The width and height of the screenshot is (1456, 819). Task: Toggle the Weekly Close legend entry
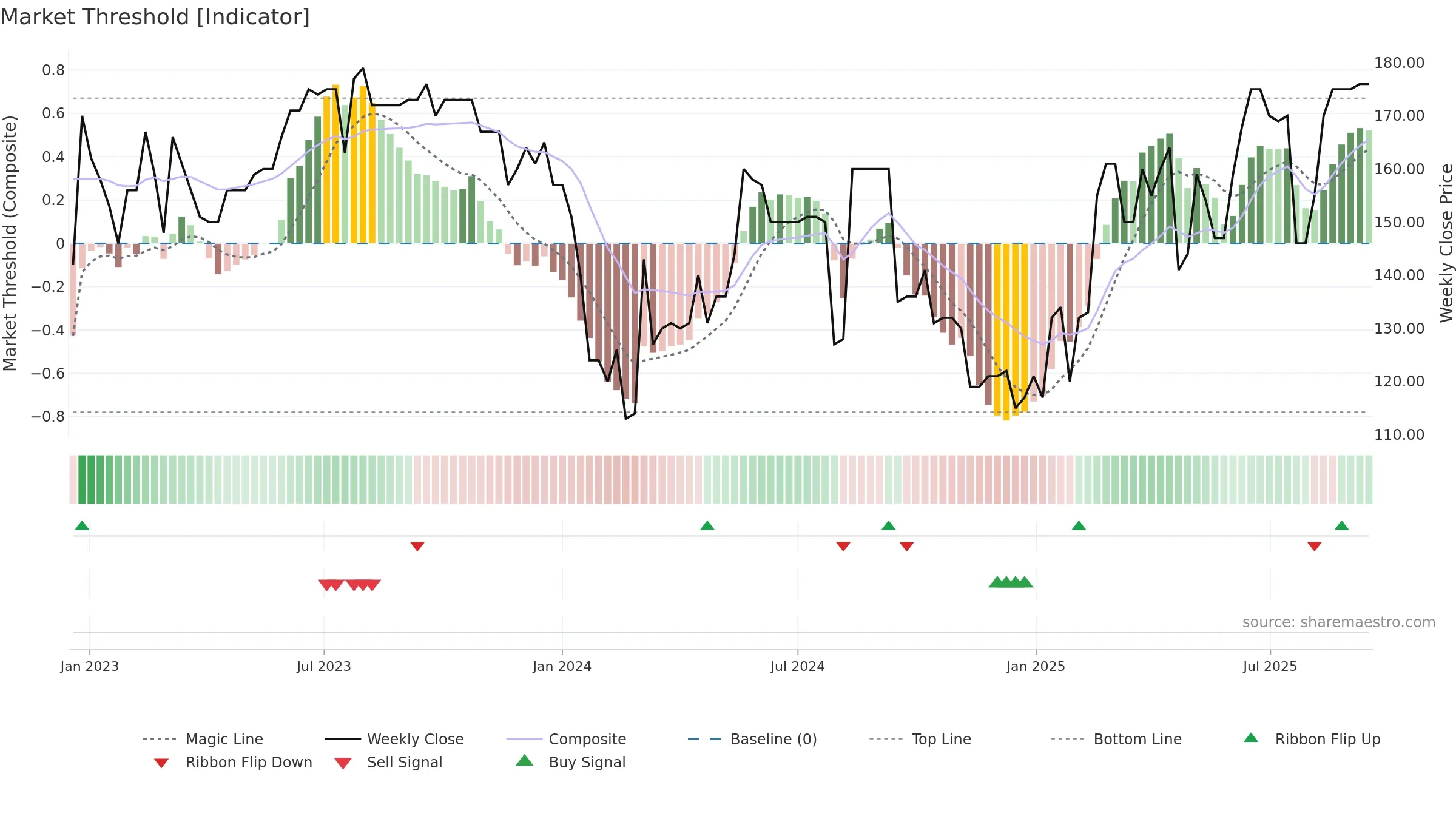(x=394, y=739)
